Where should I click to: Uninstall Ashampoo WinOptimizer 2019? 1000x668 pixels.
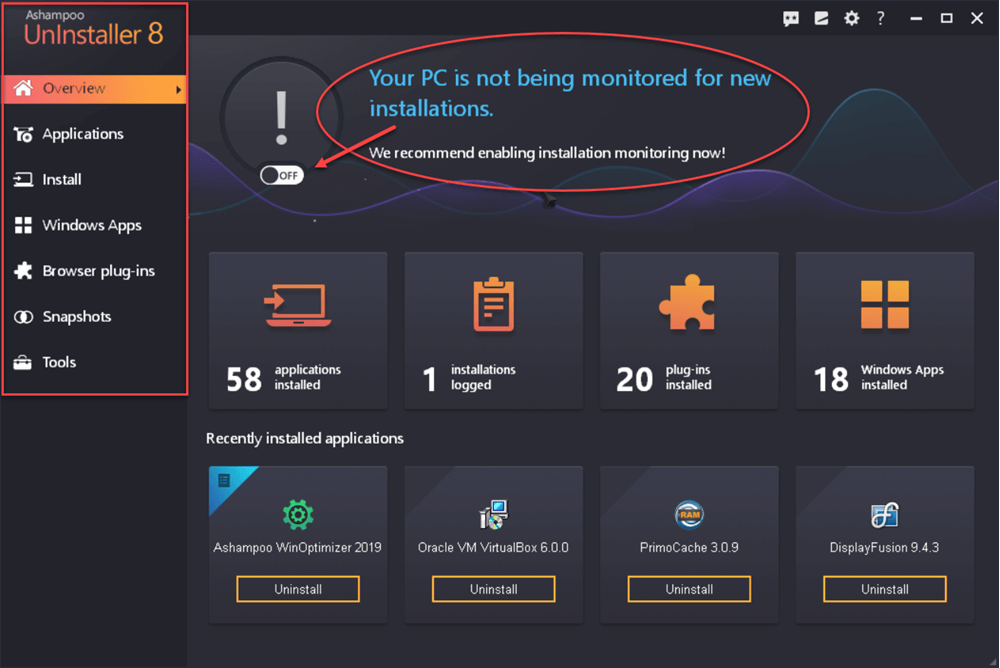pyautogui.click(x=298, y=589)
